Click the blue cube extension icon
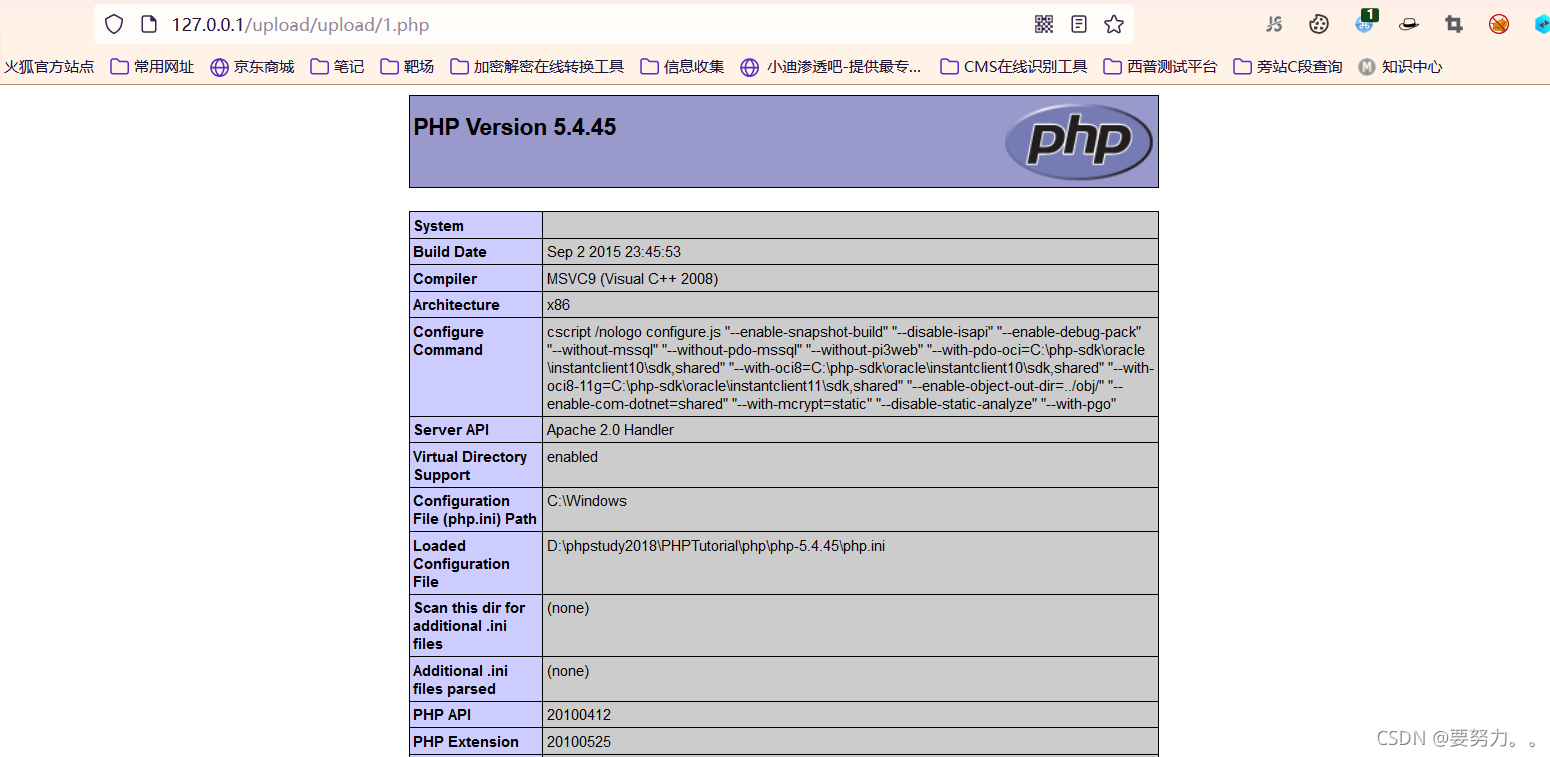1550x757 pixels. [x=1542, y=24]
